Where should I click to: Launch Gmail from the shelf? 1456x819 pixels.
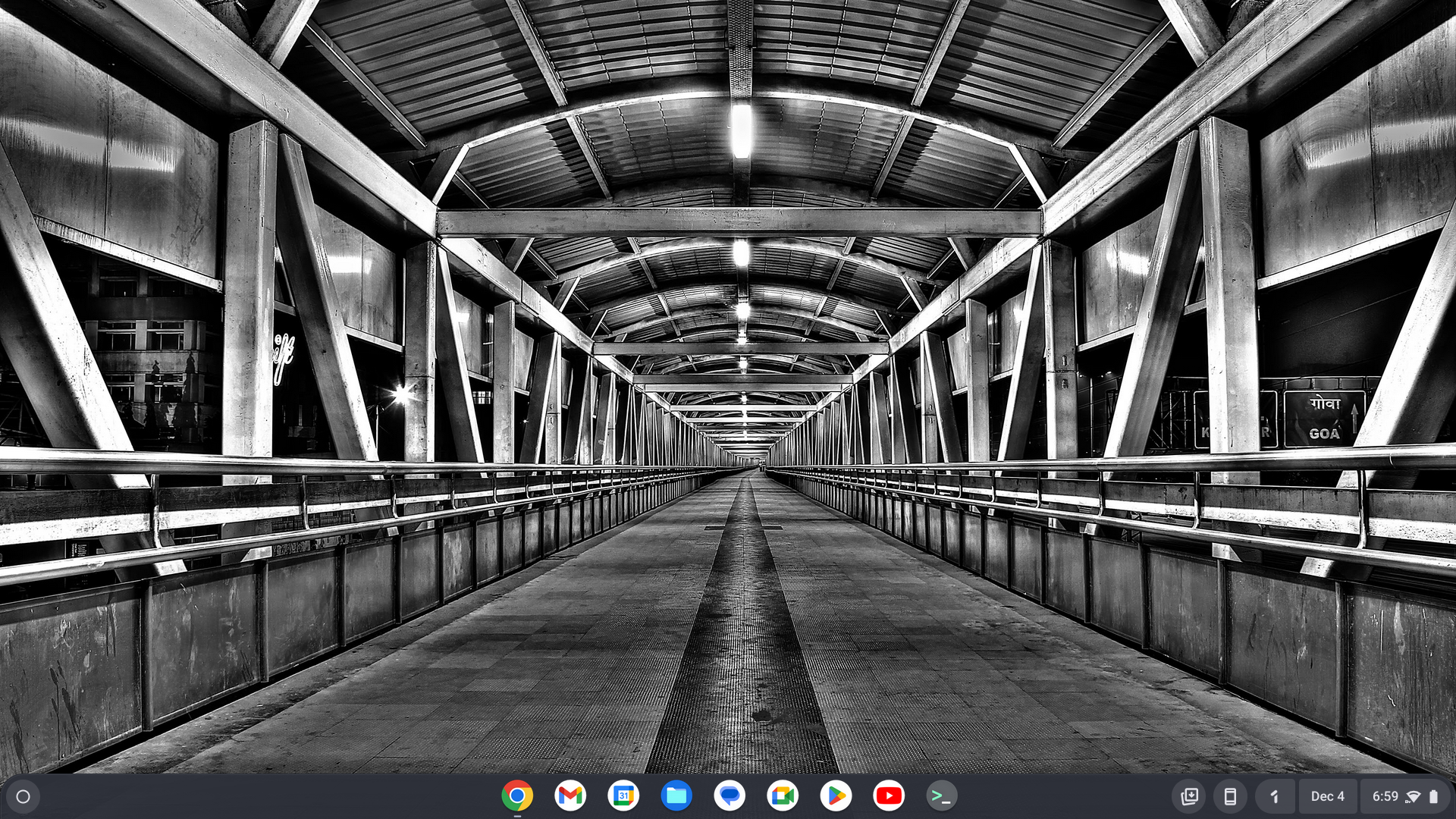click(x=570, y=795)
